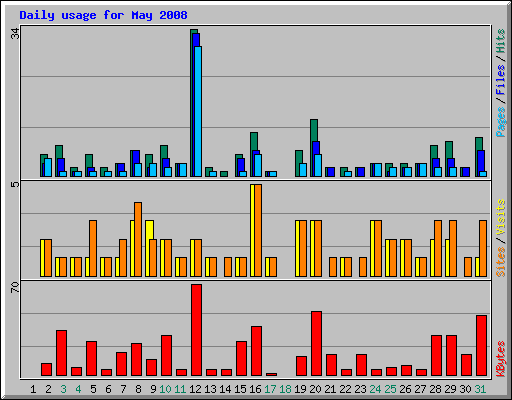512x400 pixels.
Task: Click the y-axis value 5
Action: [x=15, y=184]
